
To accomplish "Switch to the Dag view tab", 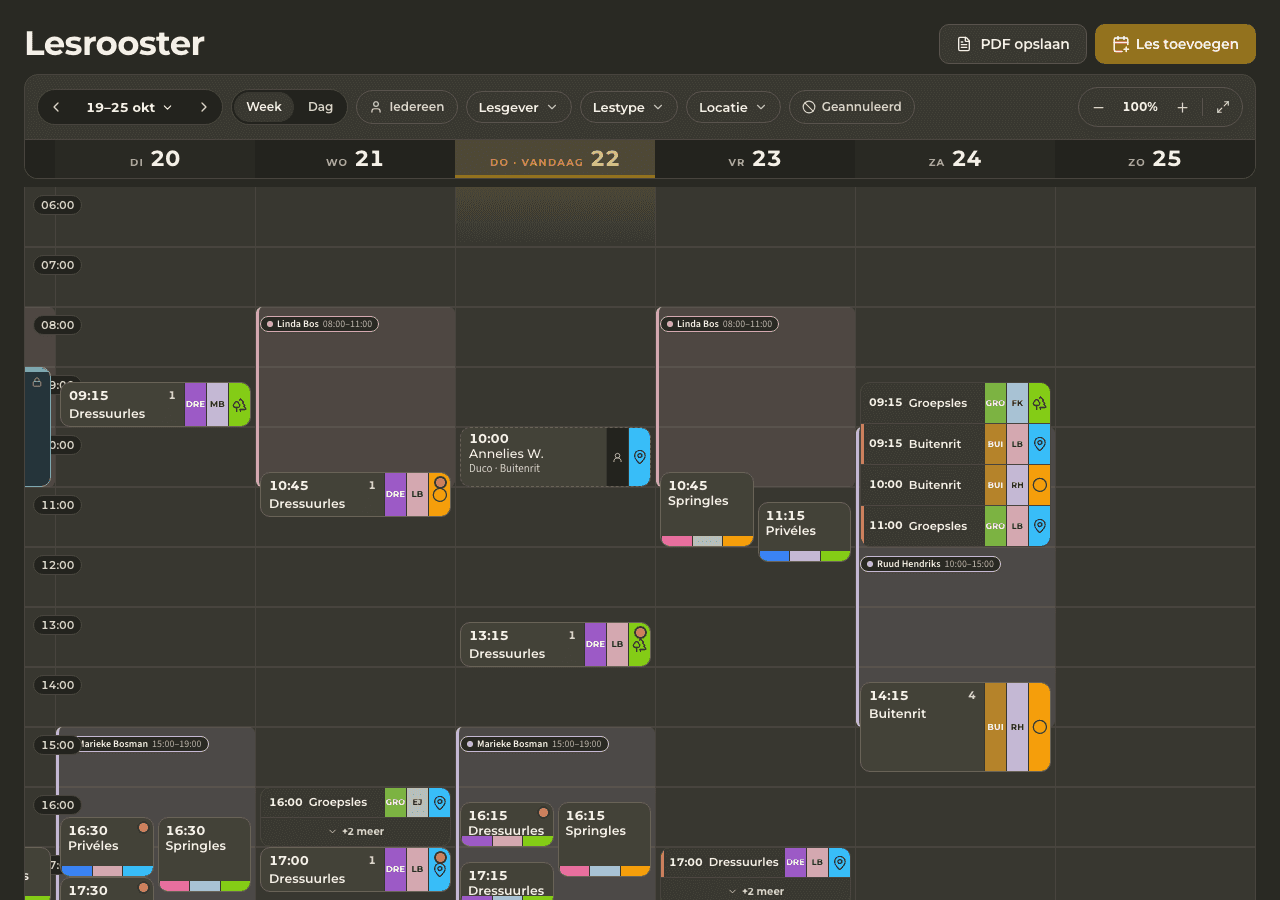I will (320, 107).
